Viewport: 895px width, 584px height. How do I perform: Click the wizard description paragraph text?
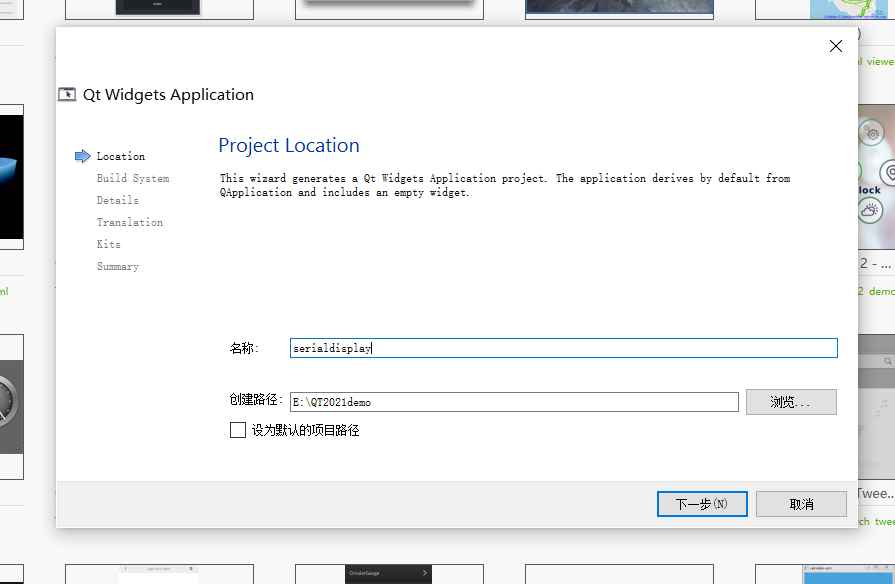(x=505, y=186)
